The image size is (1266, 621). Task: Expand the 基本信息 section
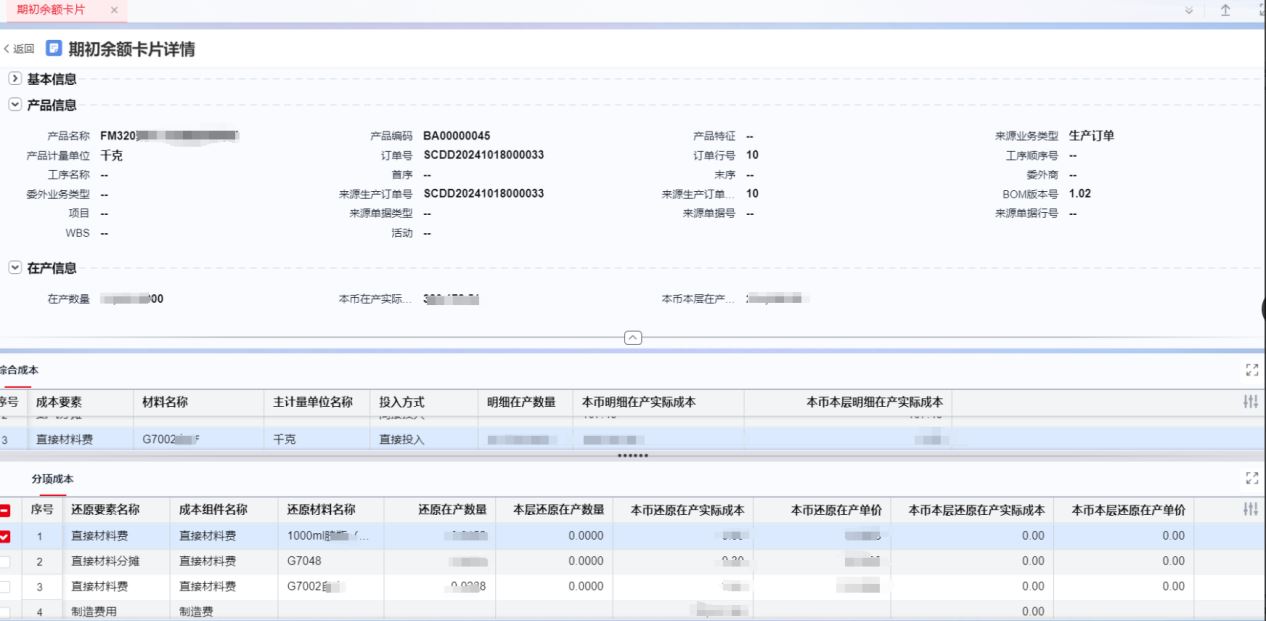15,79
